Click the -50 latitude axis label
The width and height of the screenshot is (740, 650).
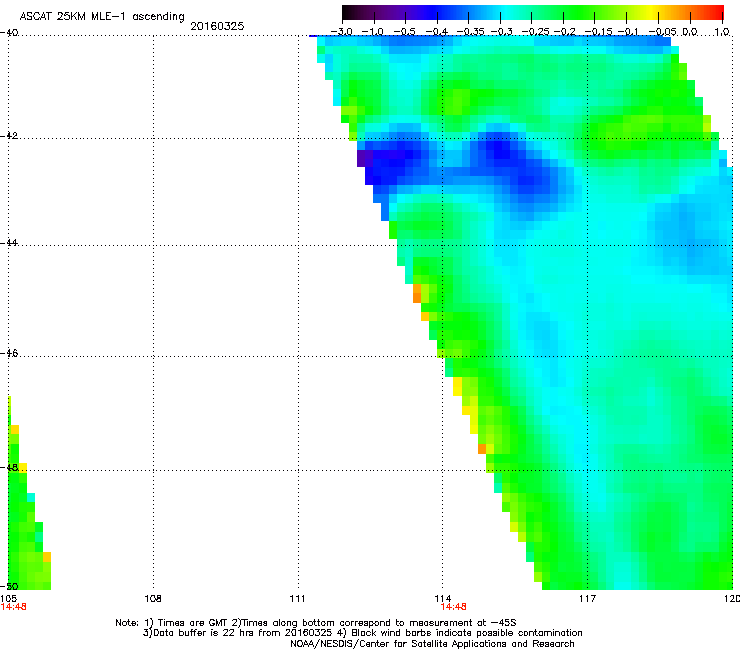click(x=9, y=586)
